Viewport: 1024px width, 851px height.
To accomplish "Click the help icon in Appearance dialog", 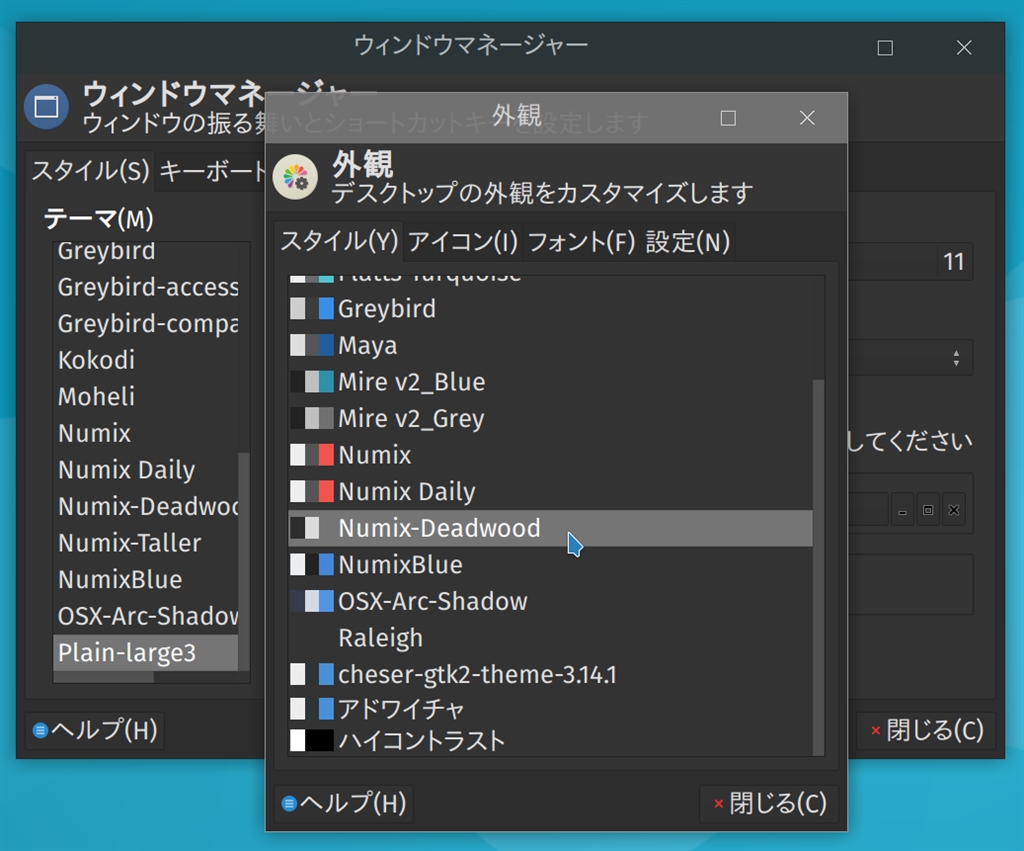I will 289,803.
